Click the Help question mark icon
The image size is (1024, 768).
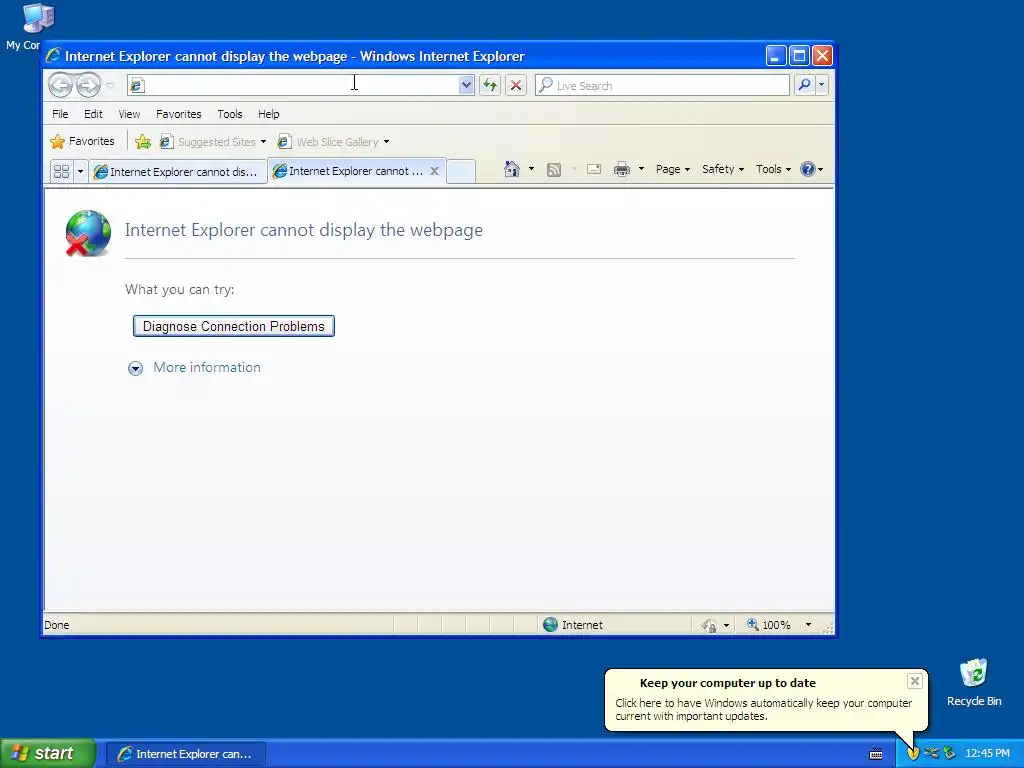808,169
